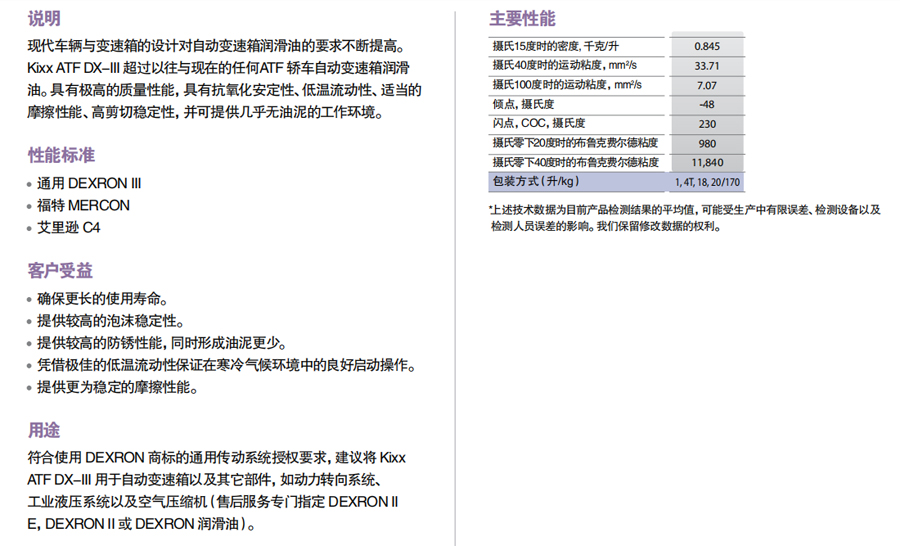
Task: Click the 闪点, COC, 摄氏度 row label
Action: pyautogui.click(x=538, y=123)
